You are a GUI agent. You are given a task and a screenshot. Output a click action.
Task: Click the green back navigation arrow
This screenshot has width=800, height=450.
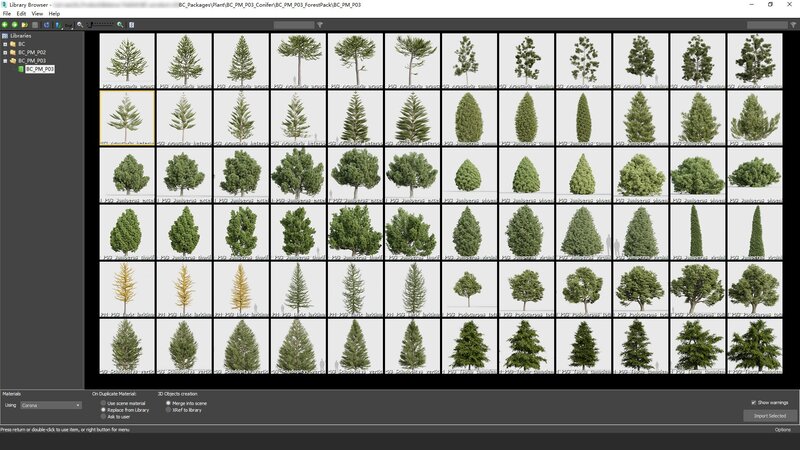click(5, 24)
